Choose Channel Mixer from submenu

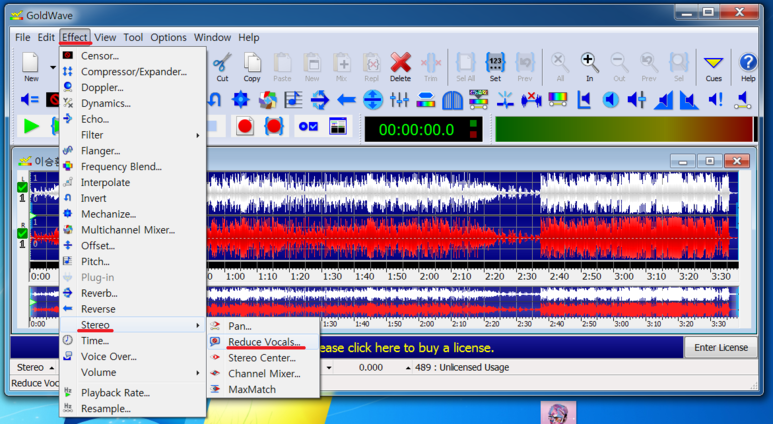pyautogui.click(x=264, y=374)
